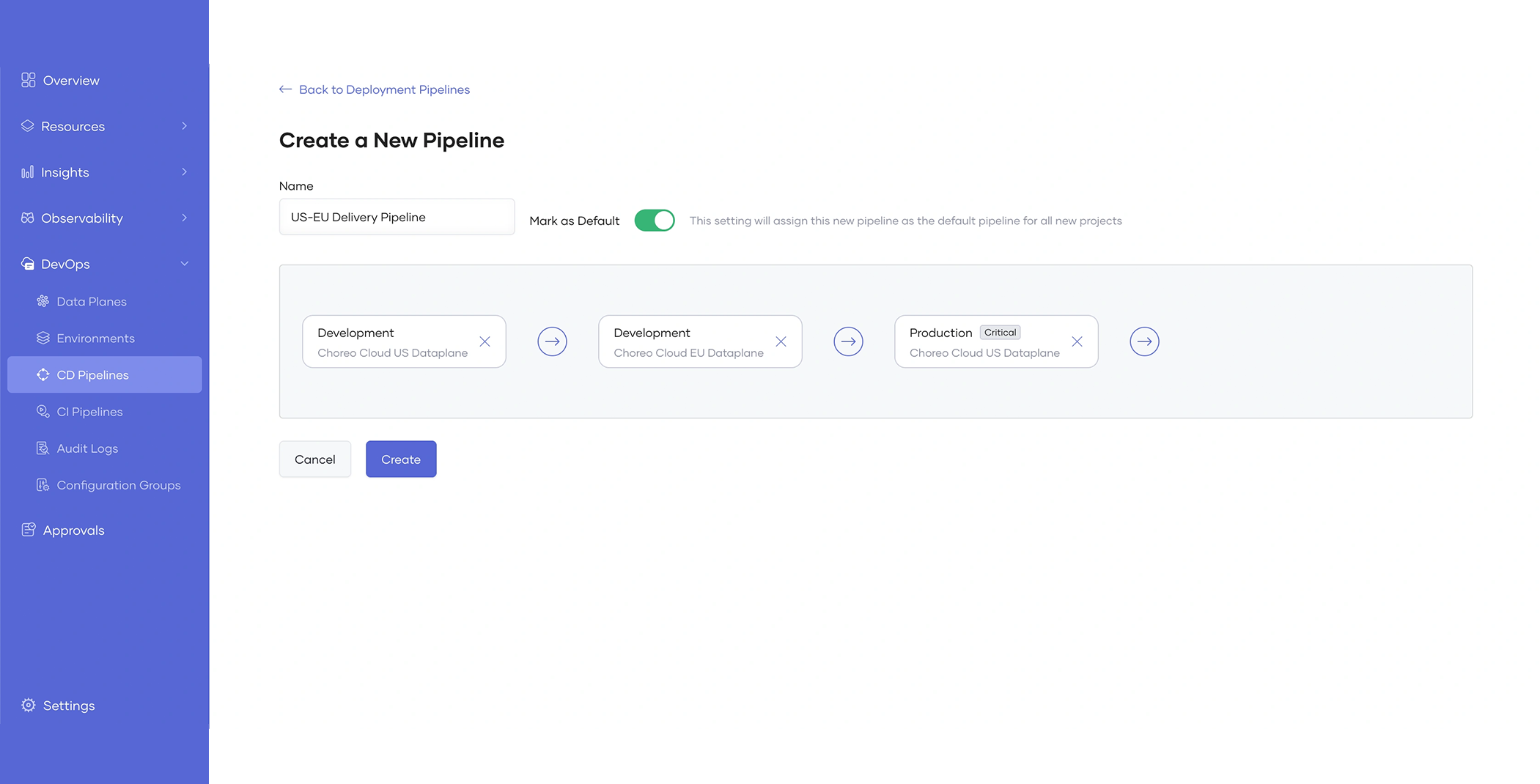Cancel pipeline creation
The height and width of the screenshot is (784, 1540).
click(314, 459)
